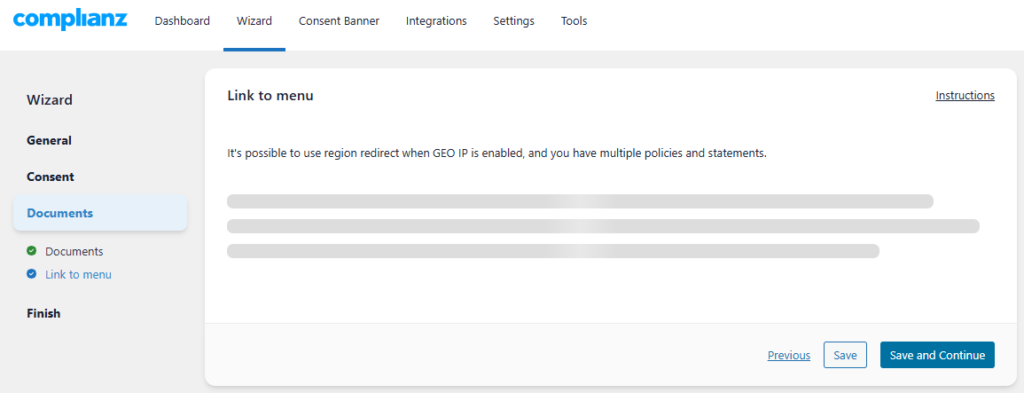Expand the Consent wizard section
The width and height of the screenshot is (1024, 393).
point(50,177)
